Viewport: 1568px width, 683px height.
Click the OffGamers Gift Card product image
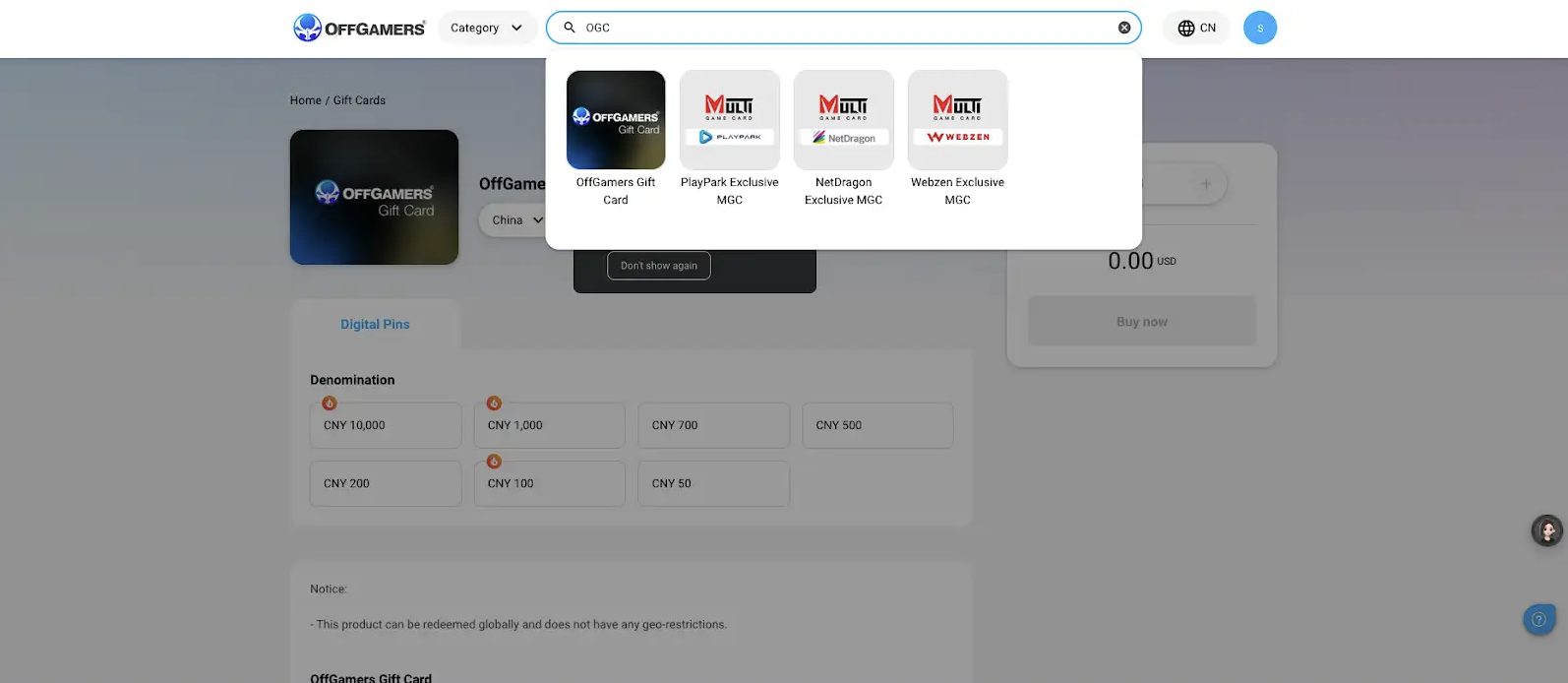point(374,197)
